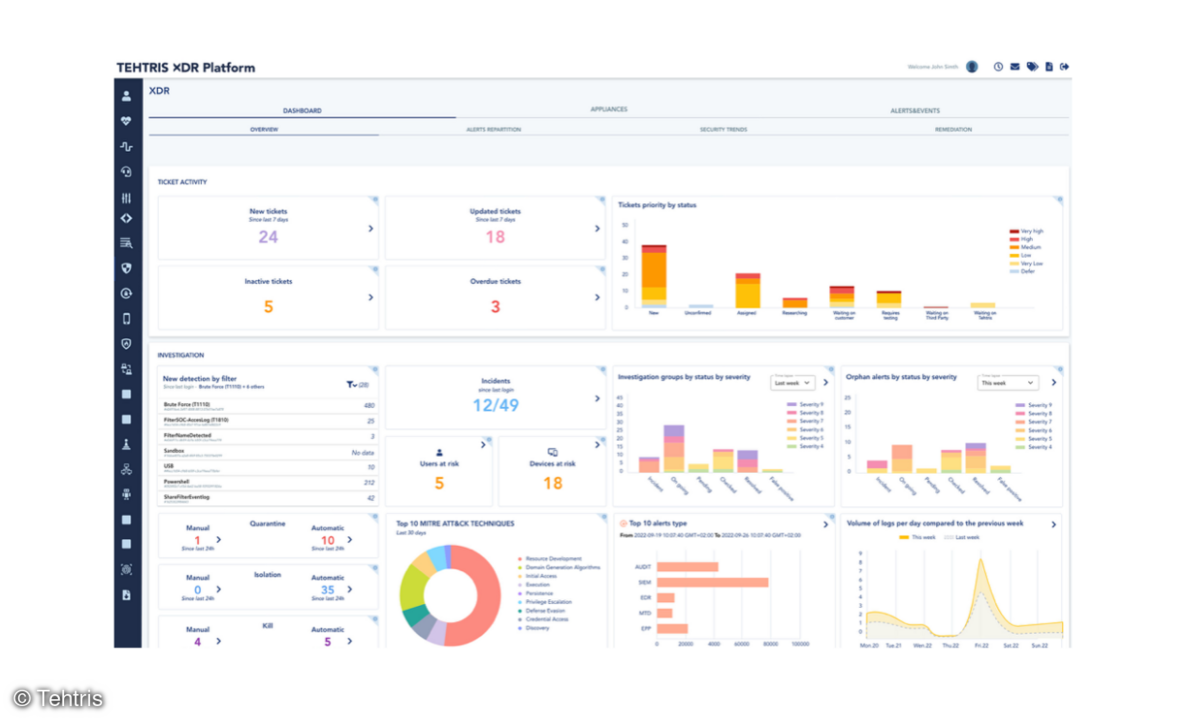Select the ShareFilterEventlog filter row

[x=269, y=497]
